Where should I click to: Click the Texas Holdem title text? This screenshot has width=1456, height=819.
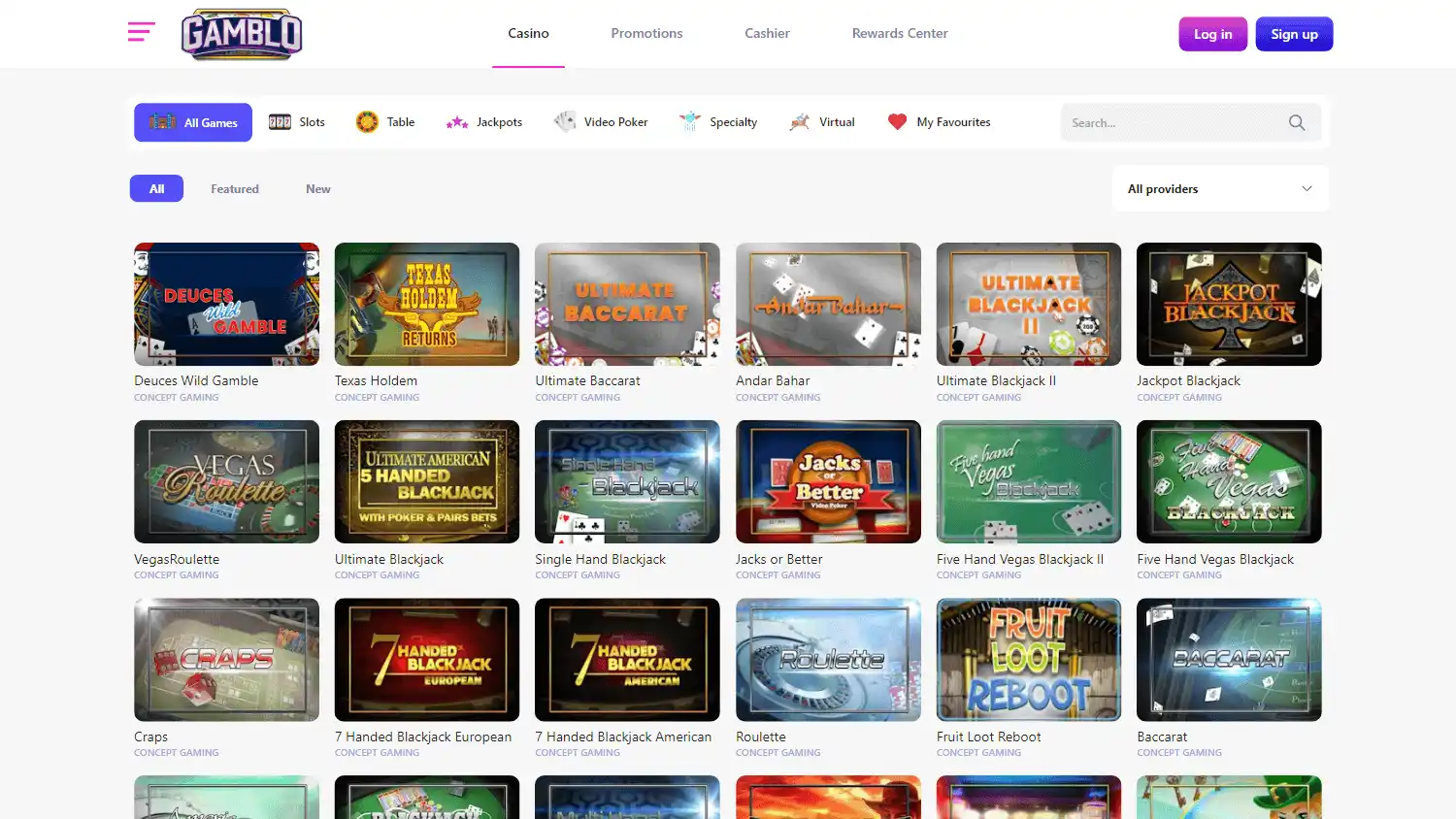pyautogui.click(x=376, y=380)
